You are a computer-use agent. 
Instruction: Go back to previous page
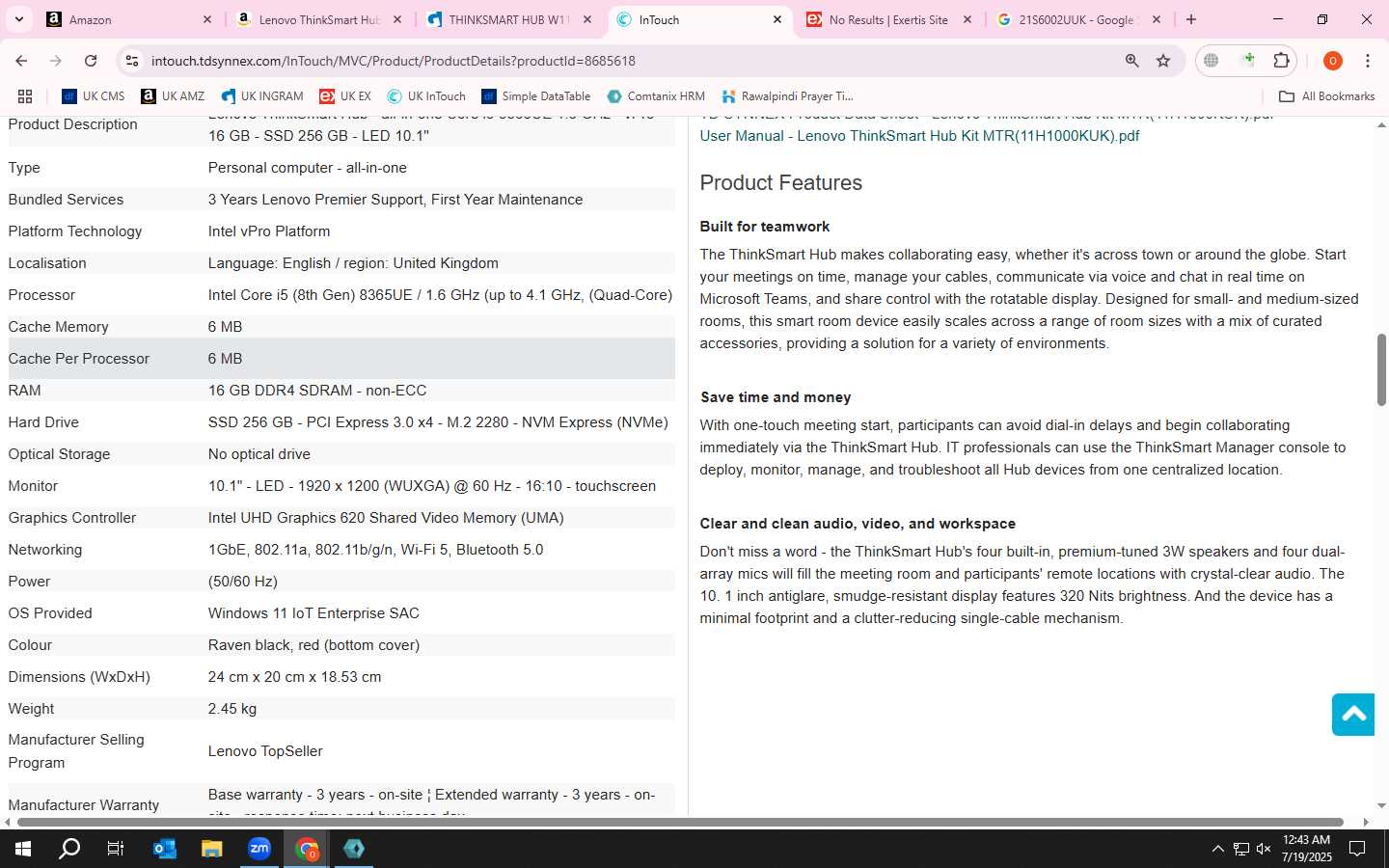coord(21,61)
